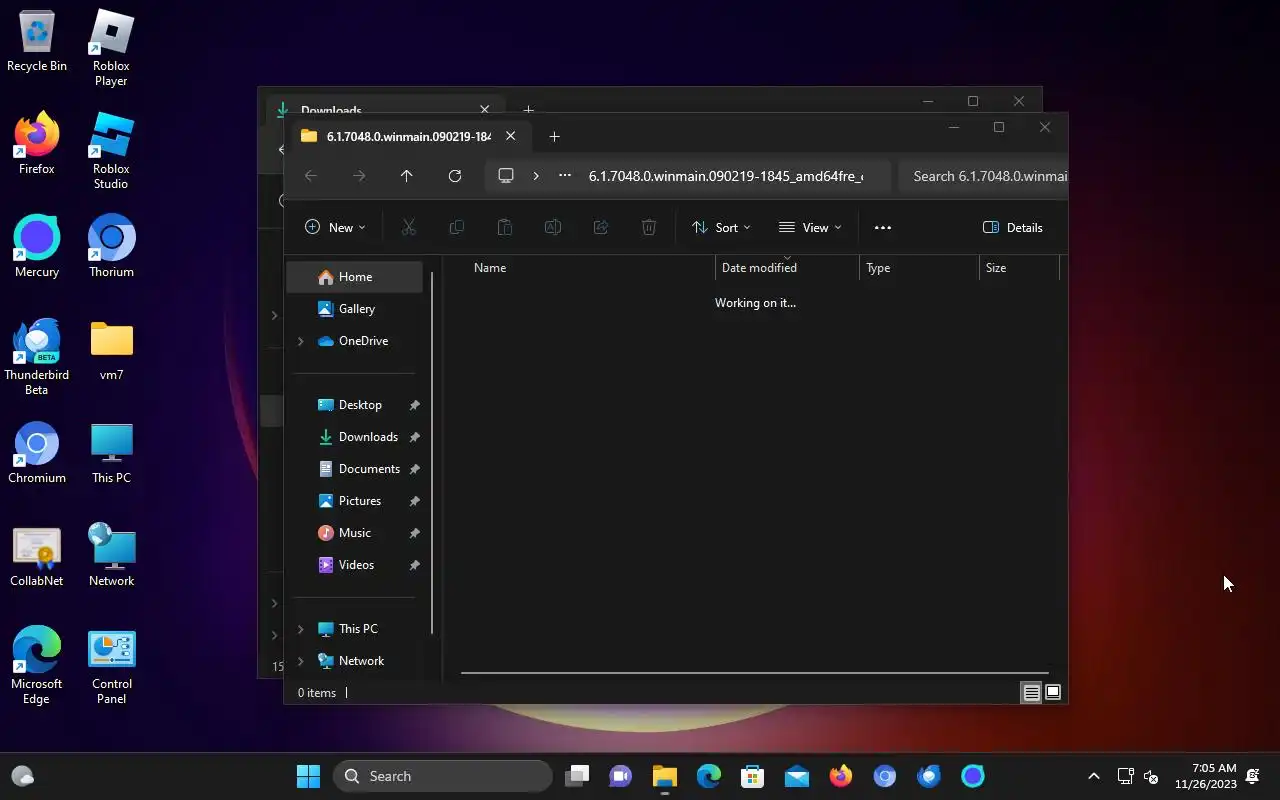This screenshot has width=1280, height=800.
Task: Open the See more ellipsis menu
Action: (882, 228)
